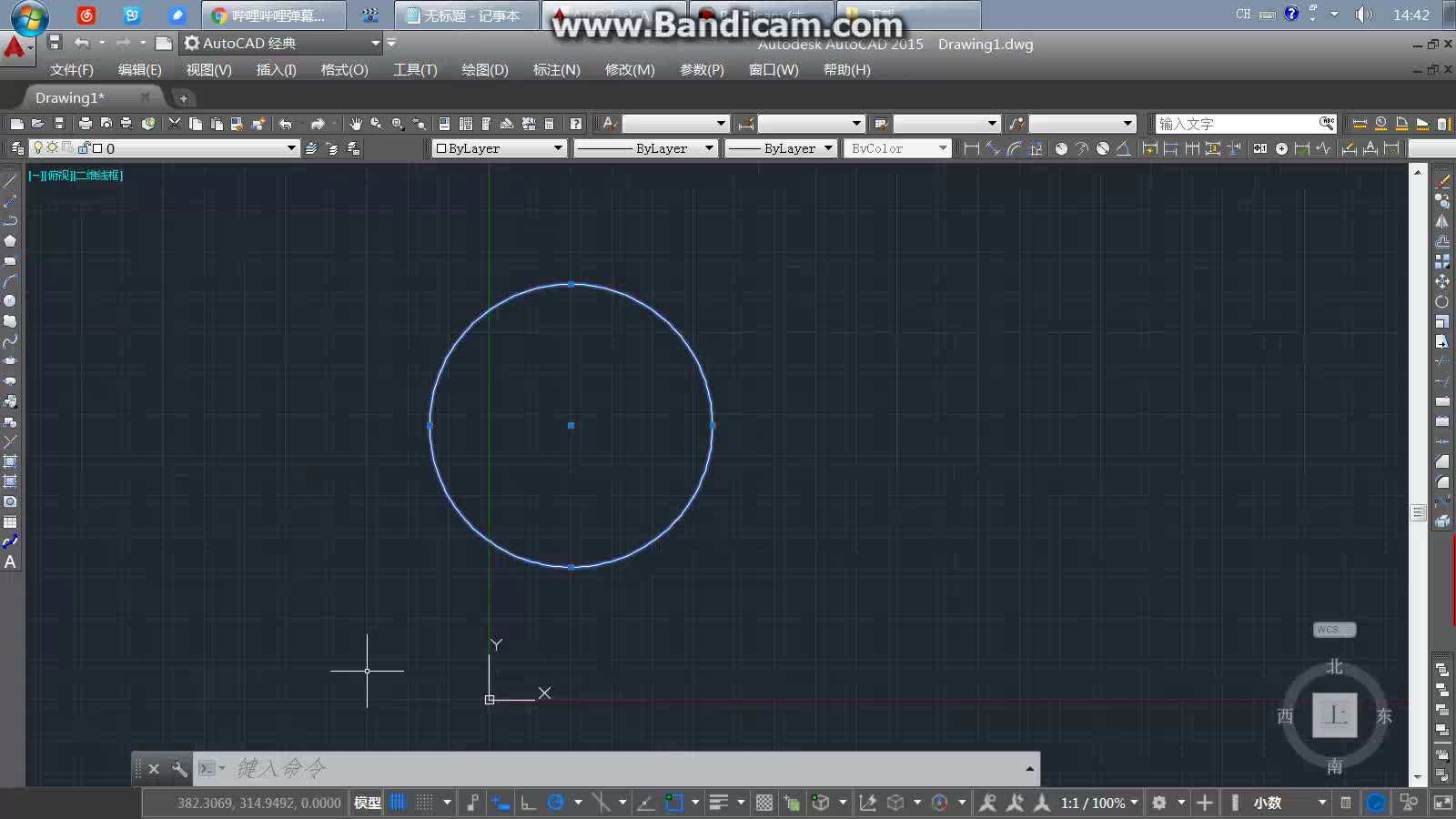Click the Mirror tool in modify toolbar
The image size is (1456, 819).
(x=1442, y=221)
